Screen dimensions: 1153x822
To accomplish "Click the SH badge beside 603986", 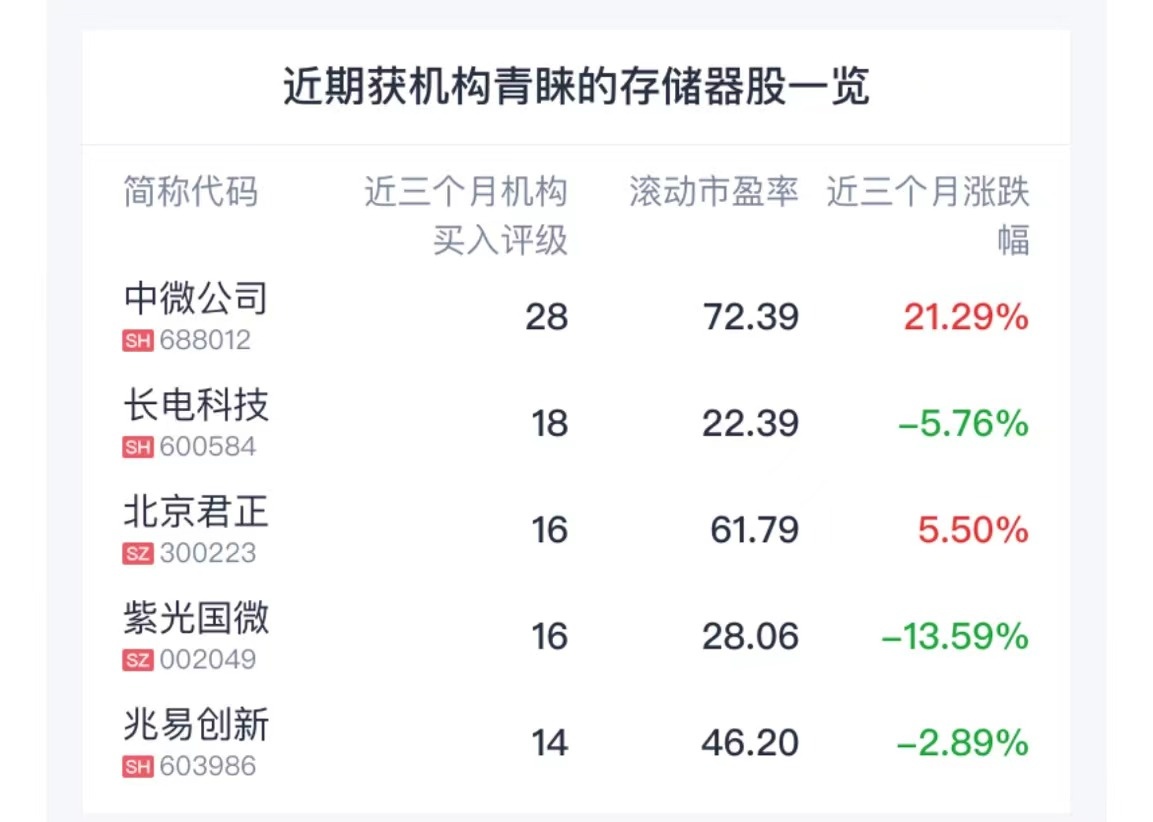I will (138, 767).
